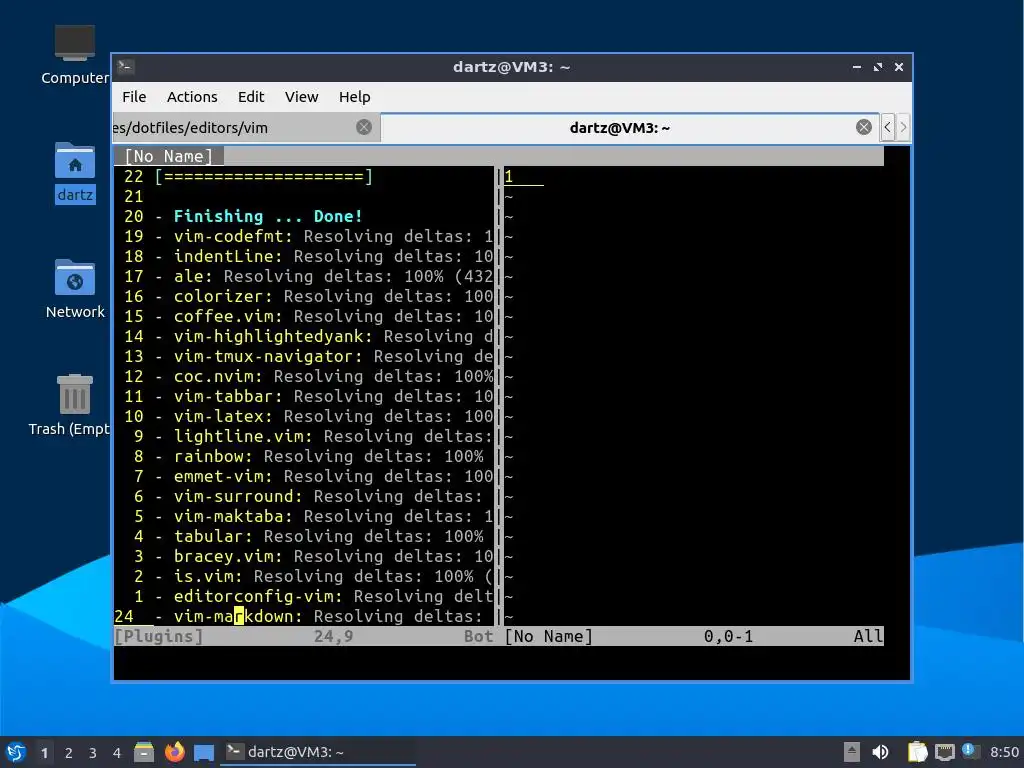Screen dimensions: 1024x768
Task: Click the vim-highlightedyank plugin line
Action: tap(304, 336)
